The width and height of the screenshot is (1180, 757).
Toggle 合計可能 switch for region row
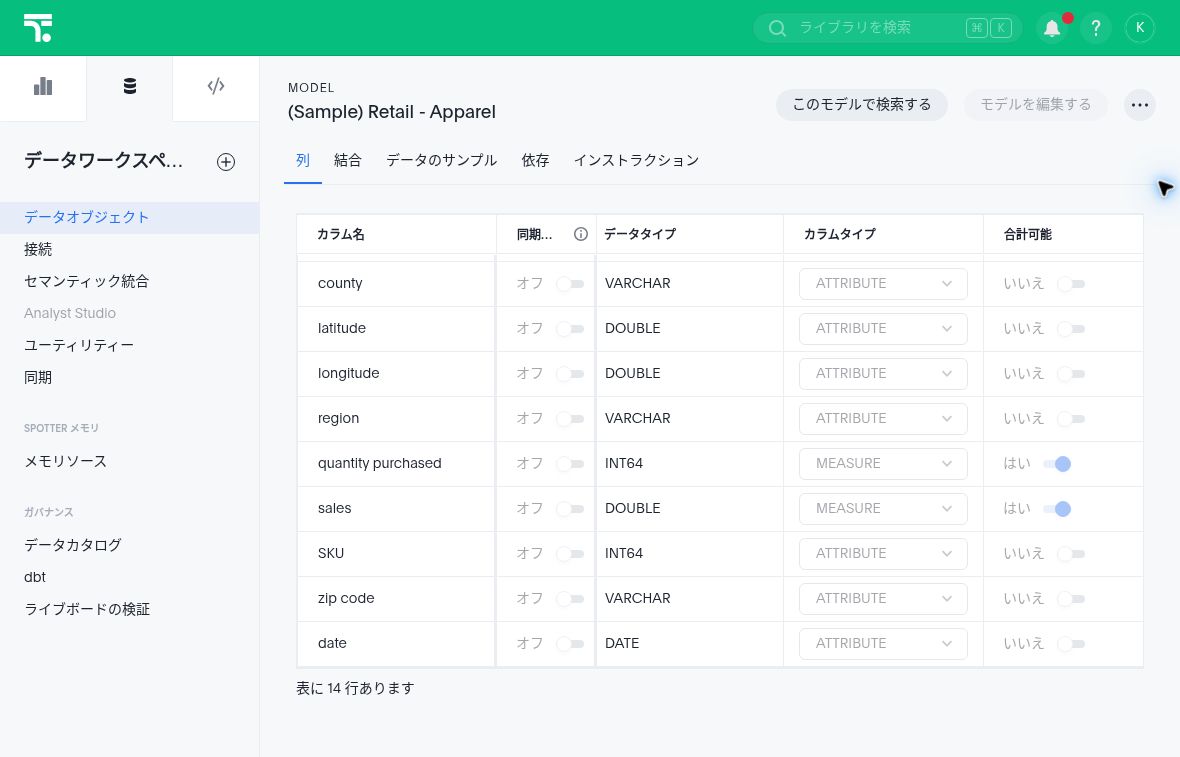pyautogui.click(x=1071, y=418)
